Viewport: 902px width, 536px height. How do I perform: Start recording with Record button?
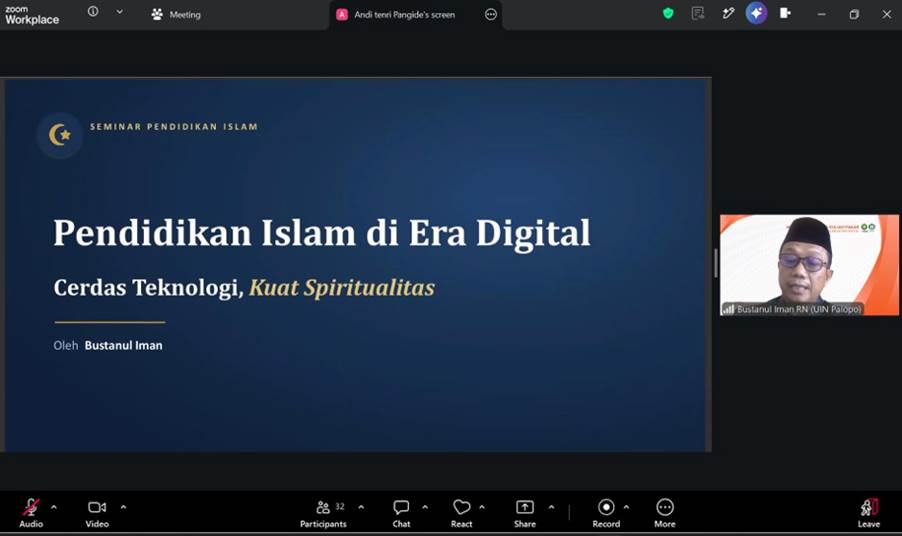(x=606, y=513)
